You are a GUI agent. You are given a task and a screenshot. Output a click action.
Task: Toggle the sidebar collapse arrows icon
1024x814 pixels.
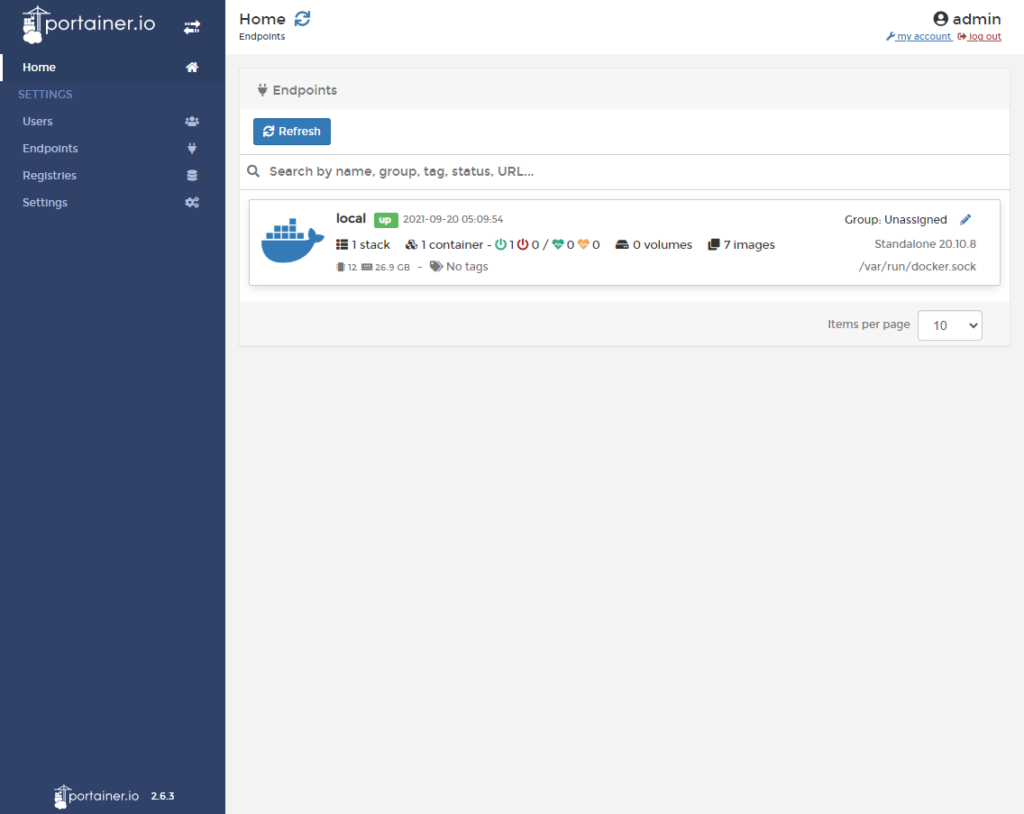pos(192,27)
